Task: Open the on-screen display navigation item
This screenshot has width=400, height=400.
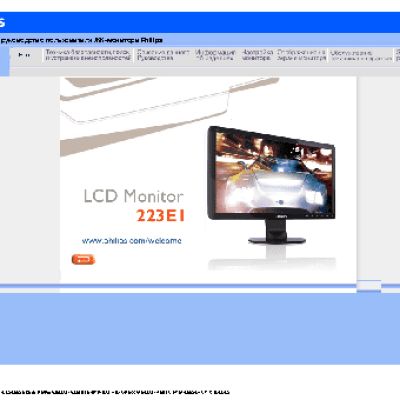Action: (x=301, y=55)
